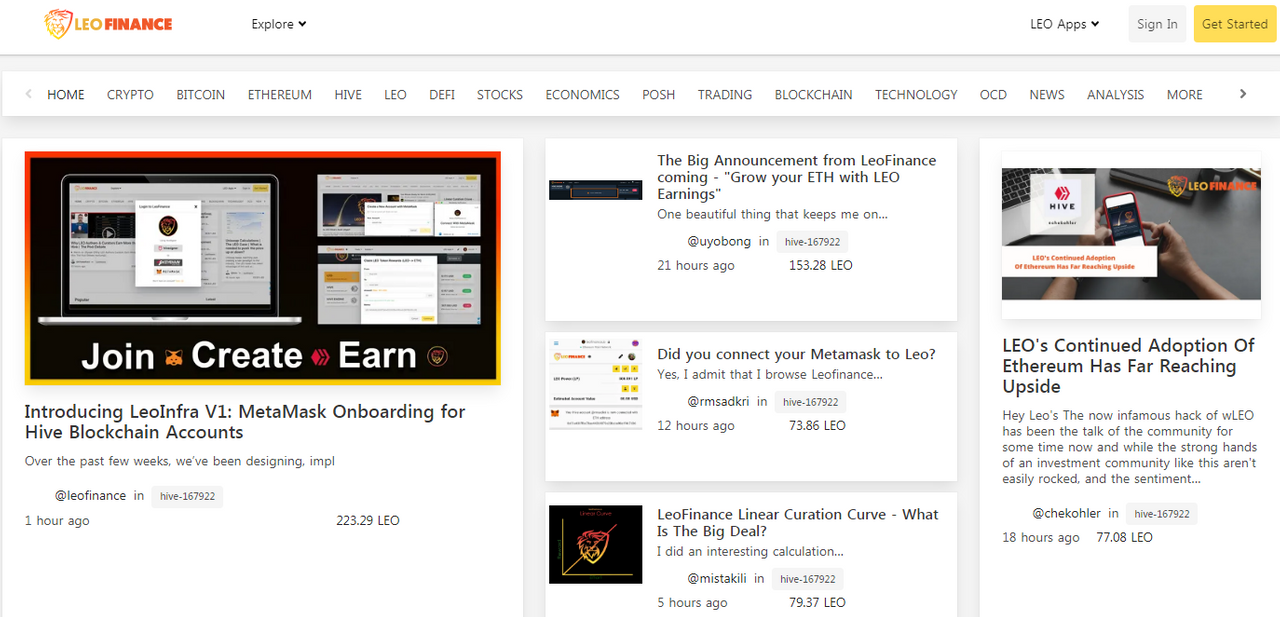Click the LeoFinance lion logo

(x=108, y=24)
